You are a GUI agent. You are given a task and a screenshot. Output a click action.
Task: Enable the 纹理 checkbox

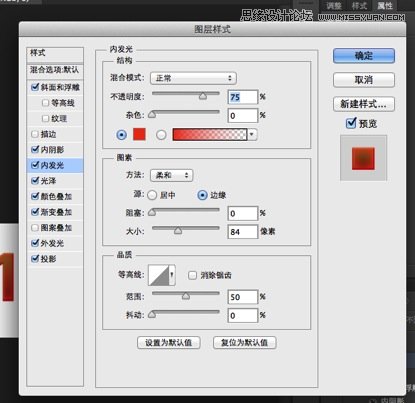tap(46, 118)
